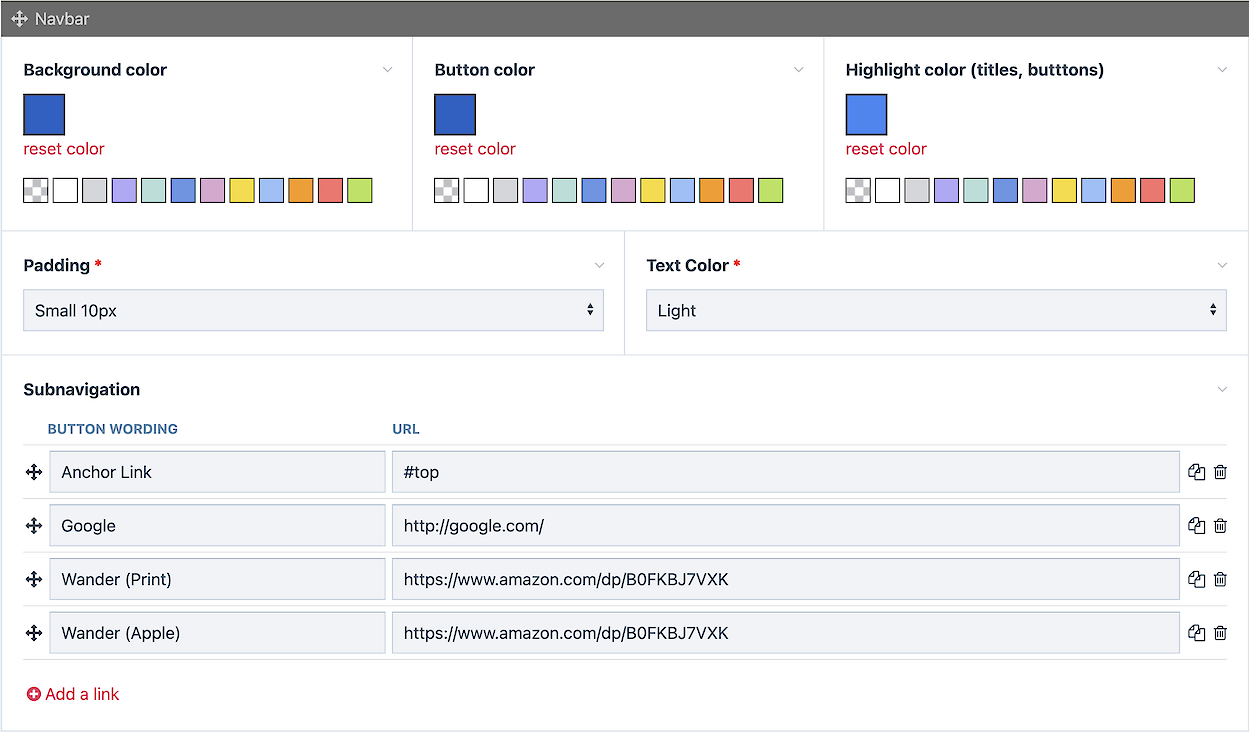The height and width of the screenshot is (732, 1249).
Task: Duplicate the Anchor Link row
Action: click(1196, 472)
